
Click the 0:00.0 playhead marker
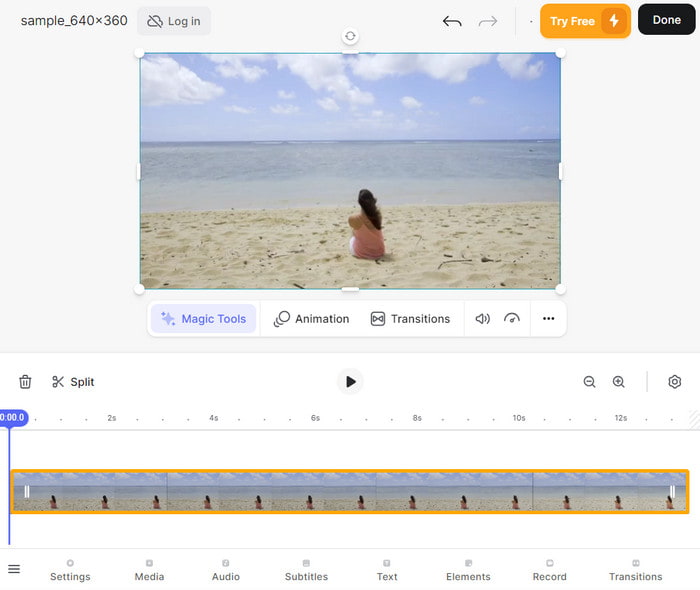tap(13, 418)
